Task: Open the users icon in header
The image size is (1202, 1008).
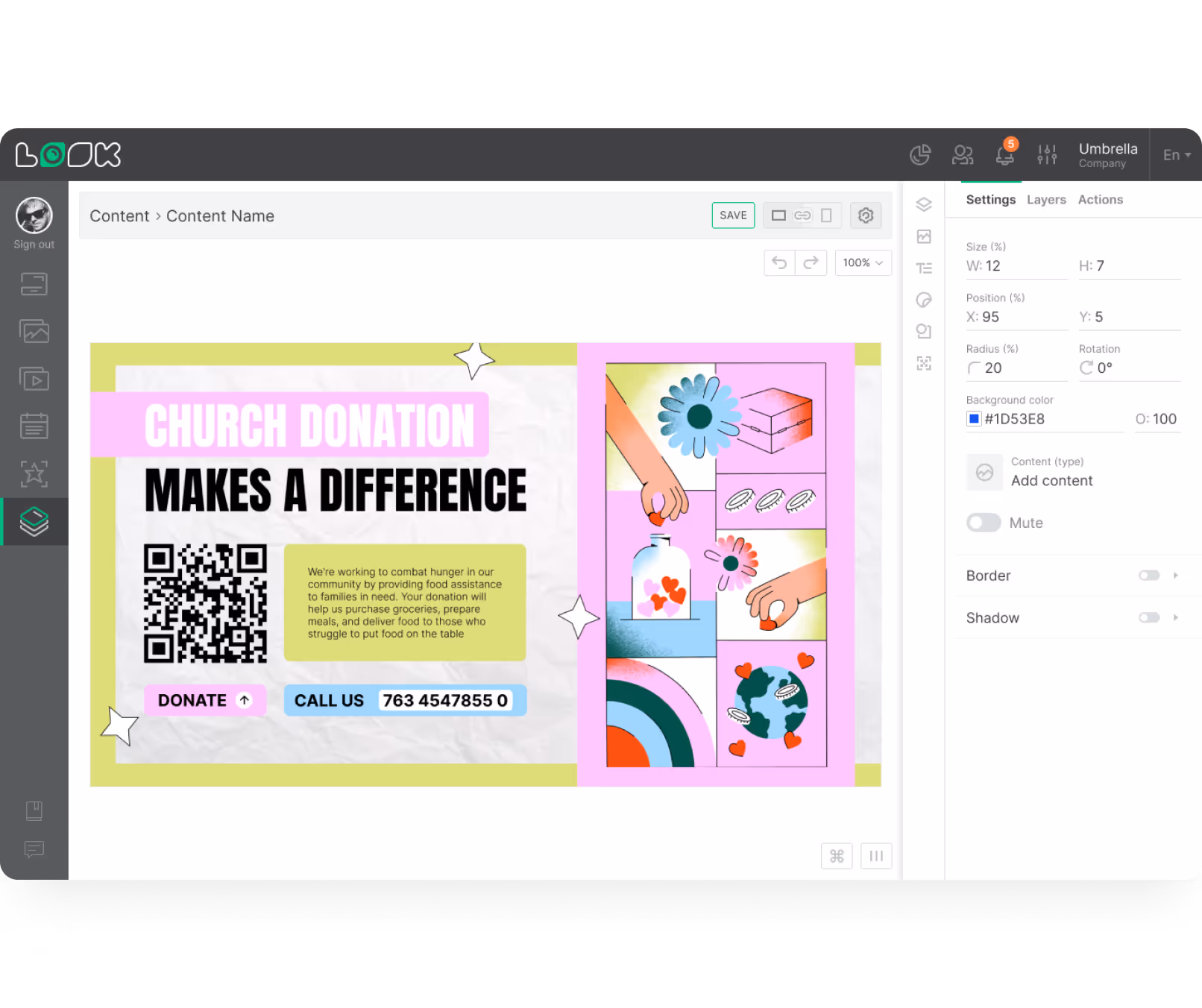Action: click(963, 154)
